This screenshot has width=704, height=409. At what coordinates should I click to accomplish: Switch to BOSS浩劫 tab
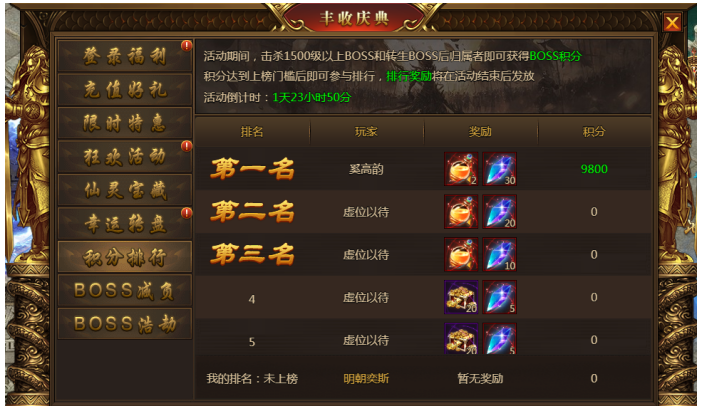(x=125, y=324)
